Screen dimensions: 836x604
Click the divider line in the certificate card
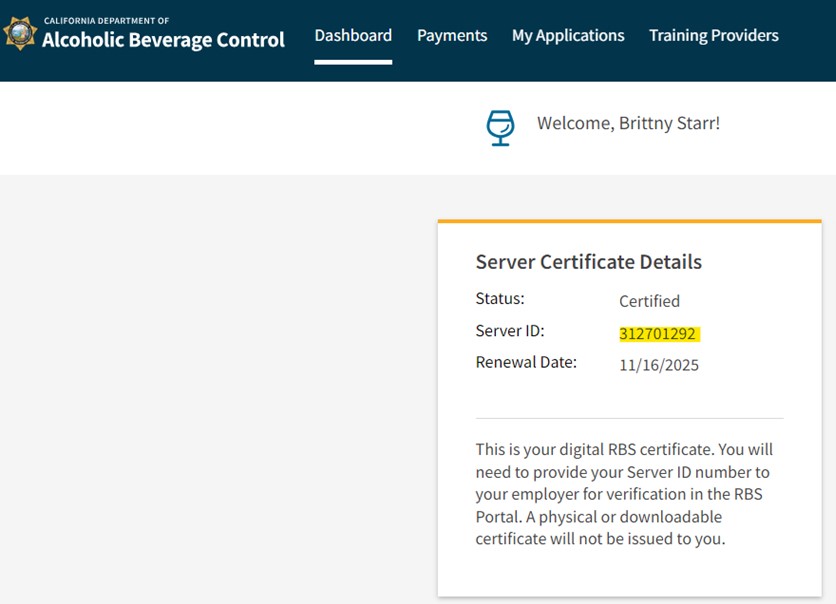coord(629,418)
